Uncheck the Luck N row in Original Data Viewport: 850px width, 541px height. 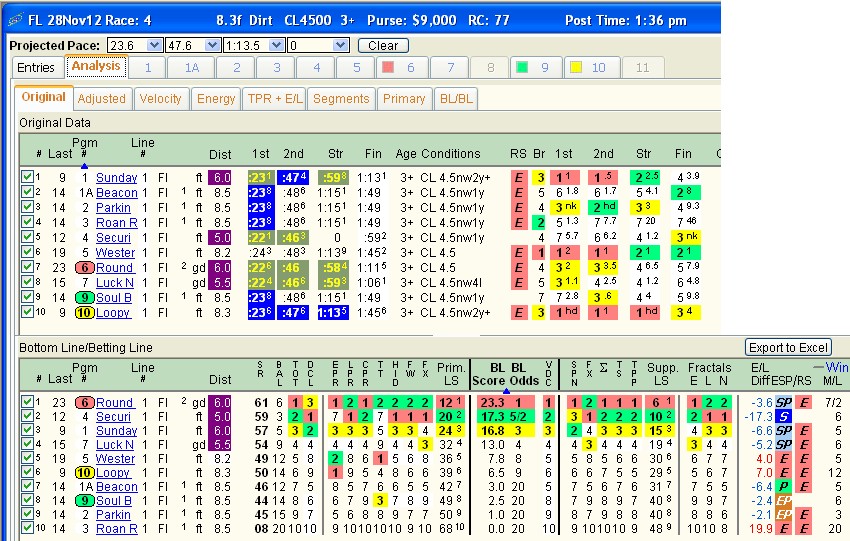click(27, 282)
